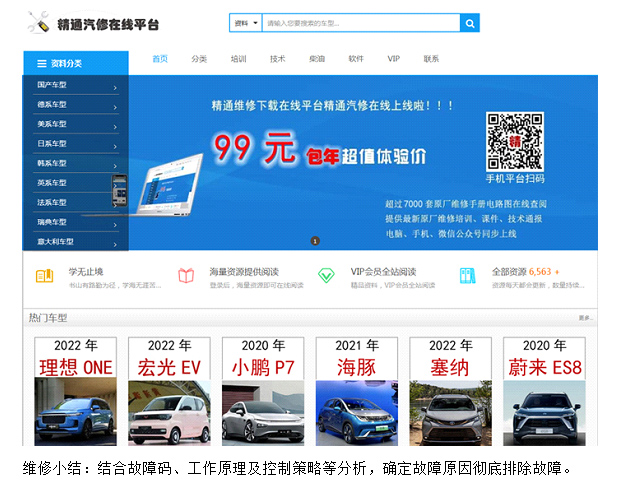
Task: Open the 分类 navigation tab
Action: coord(199,59)
